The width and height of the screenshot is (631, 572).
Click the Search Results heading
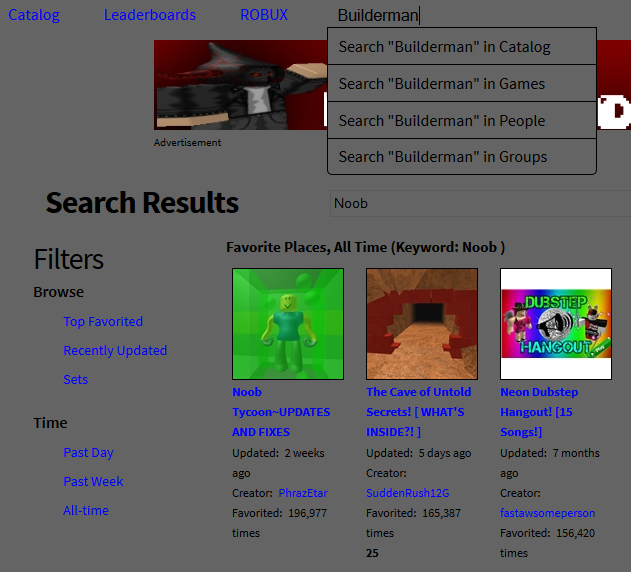point(142,202)
